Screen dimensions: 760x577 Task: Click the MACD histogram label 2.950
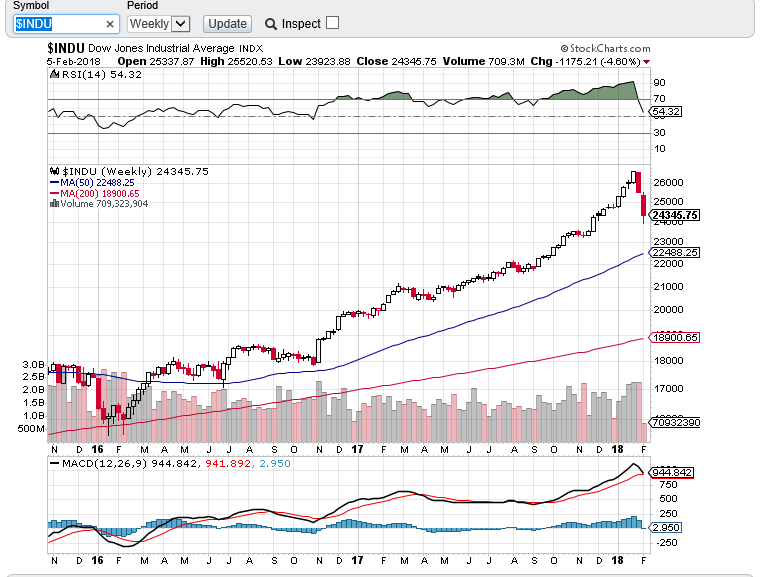(666, 528)
